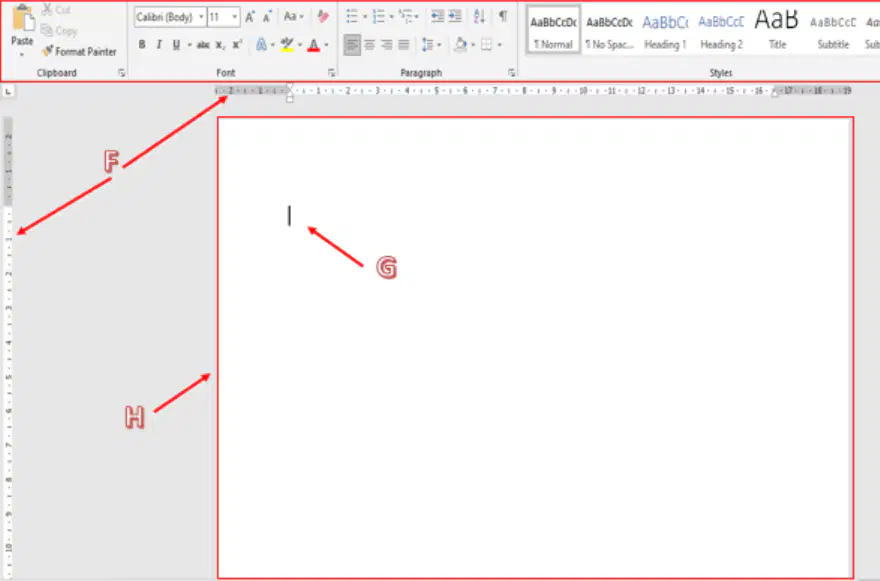The image size is (880, 581).
Task: Toggle Bold formatting
Action: point(142,44)
